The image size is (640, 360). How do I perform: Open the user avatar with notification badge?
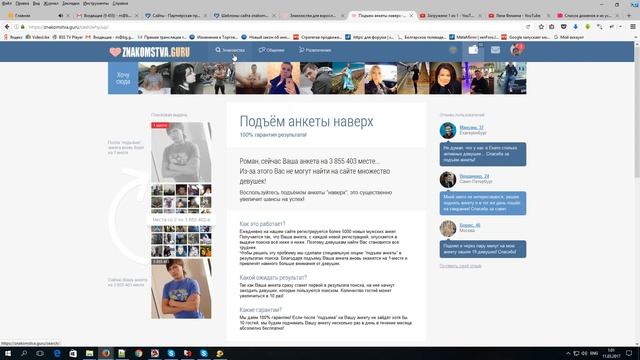[516, 50]
